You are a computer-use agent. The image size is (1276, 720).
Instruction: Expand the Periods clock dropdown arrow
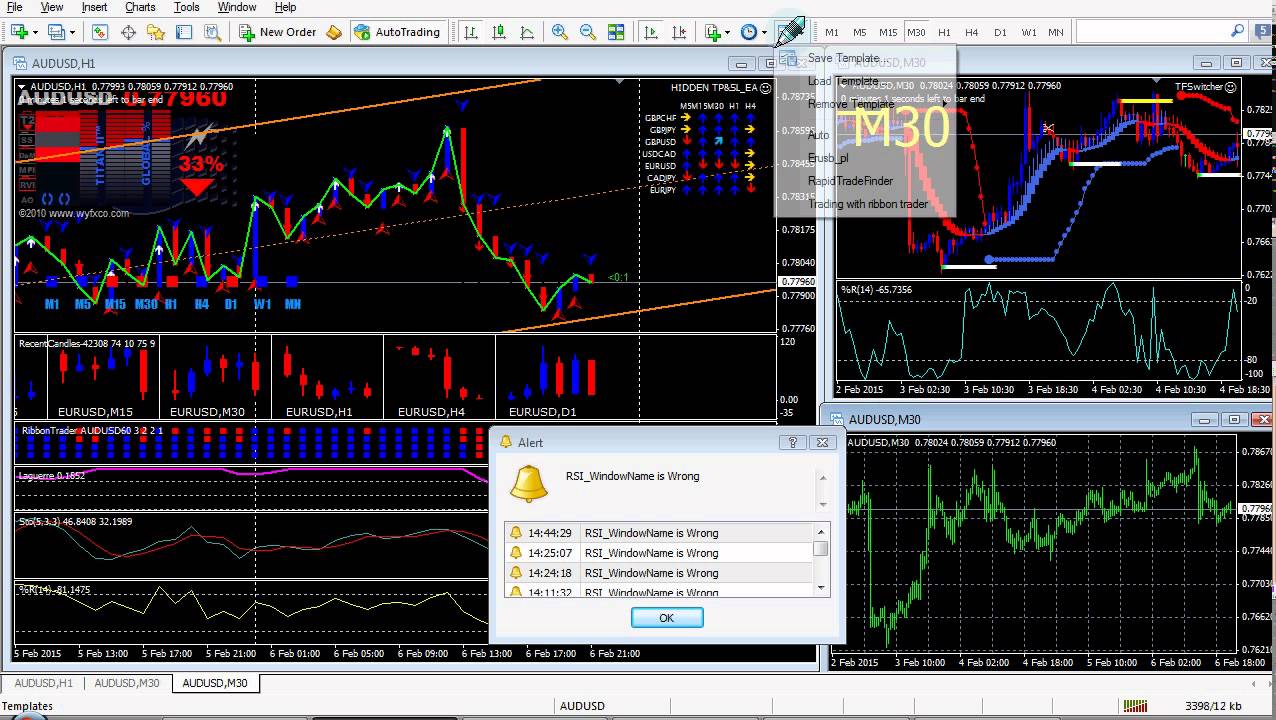[764, 32]
